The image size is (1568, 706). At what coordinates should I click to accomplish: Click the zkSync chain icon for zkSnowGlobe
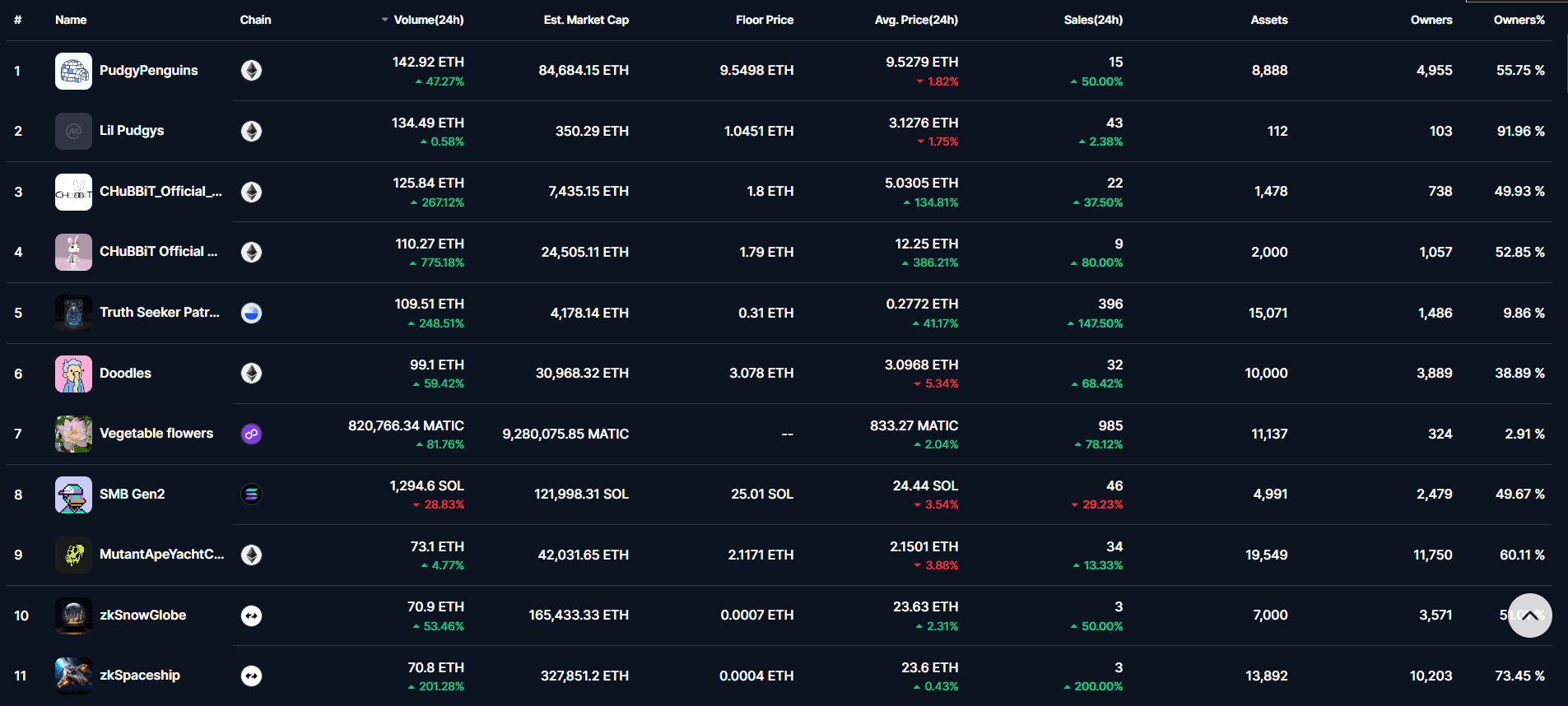pos(252,615)
